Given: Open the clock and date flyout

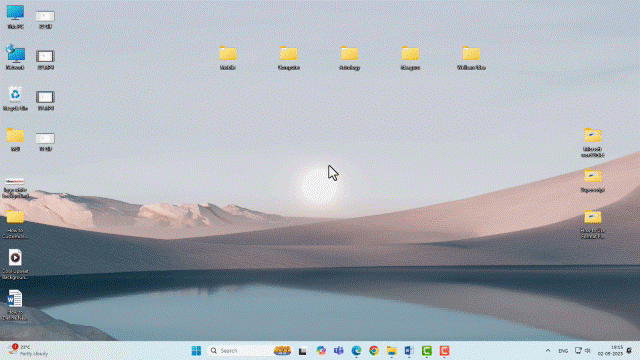Looking at the screenshot, I should pos(610,351).
